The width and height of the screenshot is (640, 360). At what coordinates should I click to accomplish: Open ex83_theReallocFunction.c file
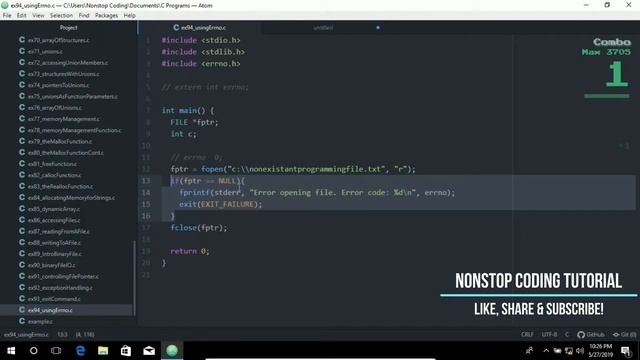point(60,186)
